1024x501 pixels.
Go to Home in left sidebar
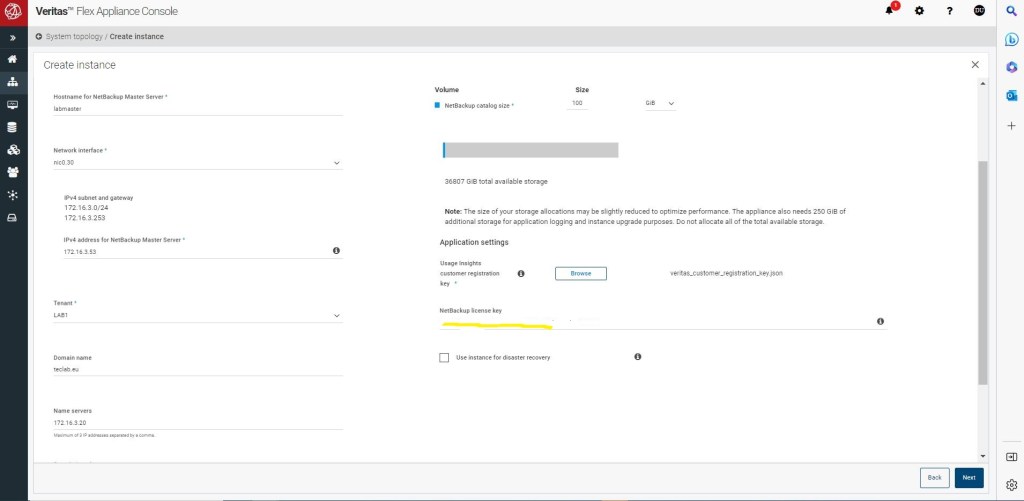pos(12,59)
